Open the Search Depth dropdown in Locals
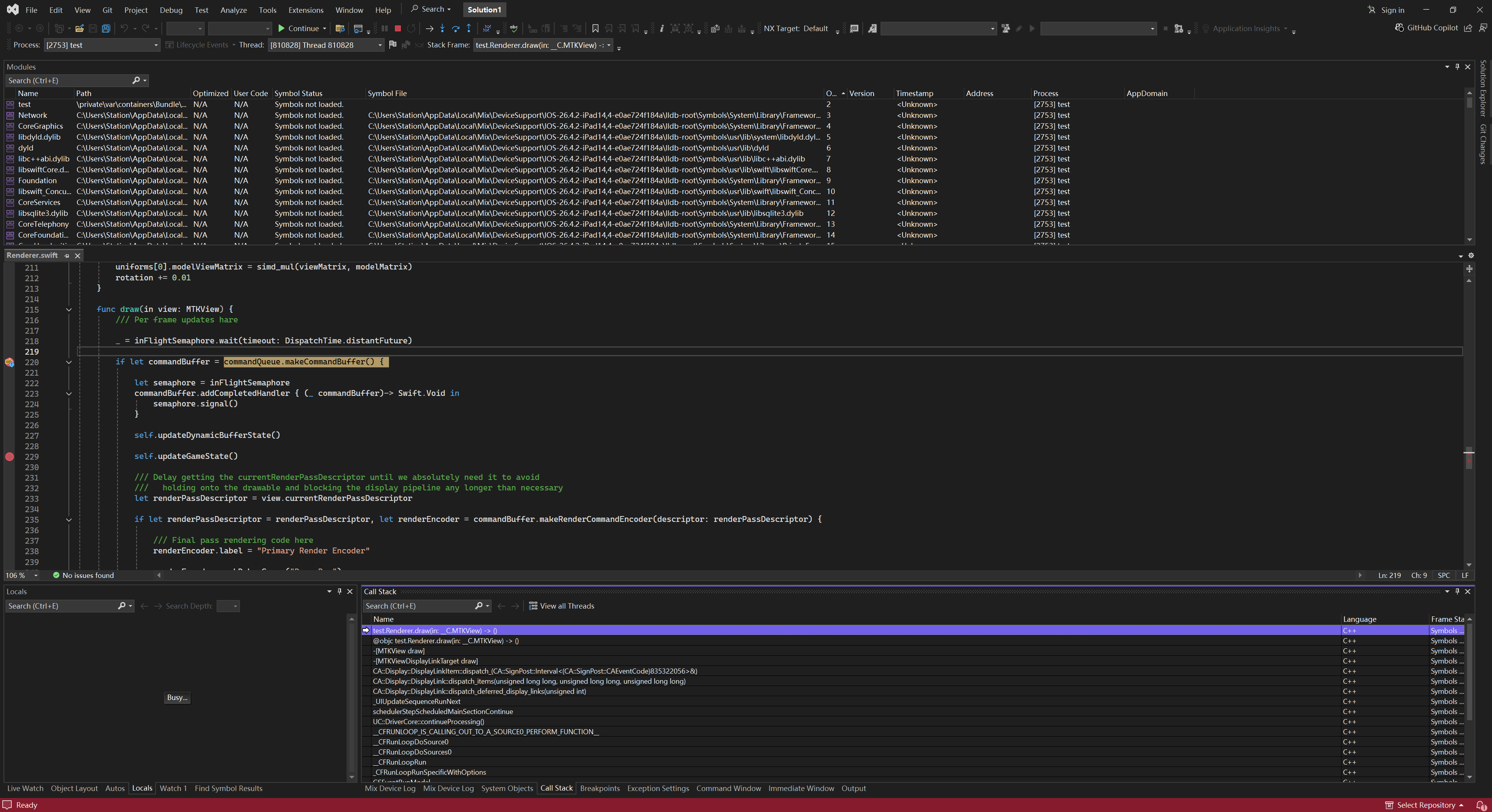This screenshot has height=812, width=1492. coord(228,606)
